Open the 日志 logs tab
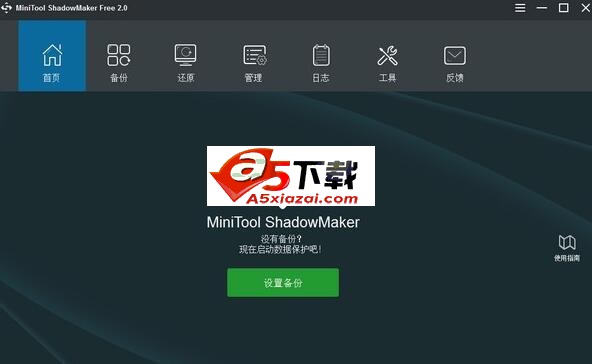Screen dimensions: 592x364 point(321,62)
